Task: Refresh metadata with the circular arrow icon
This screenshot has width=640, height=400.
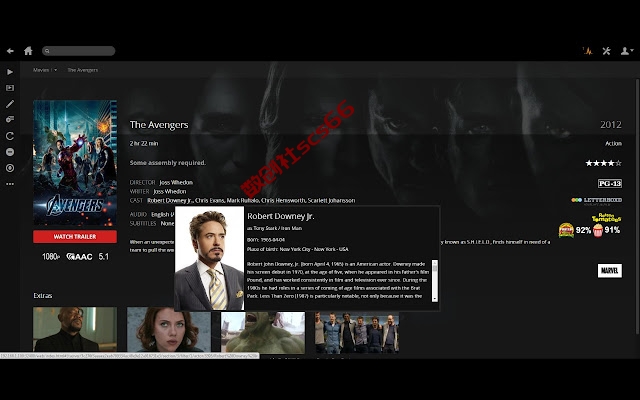Action: (10, 136)
